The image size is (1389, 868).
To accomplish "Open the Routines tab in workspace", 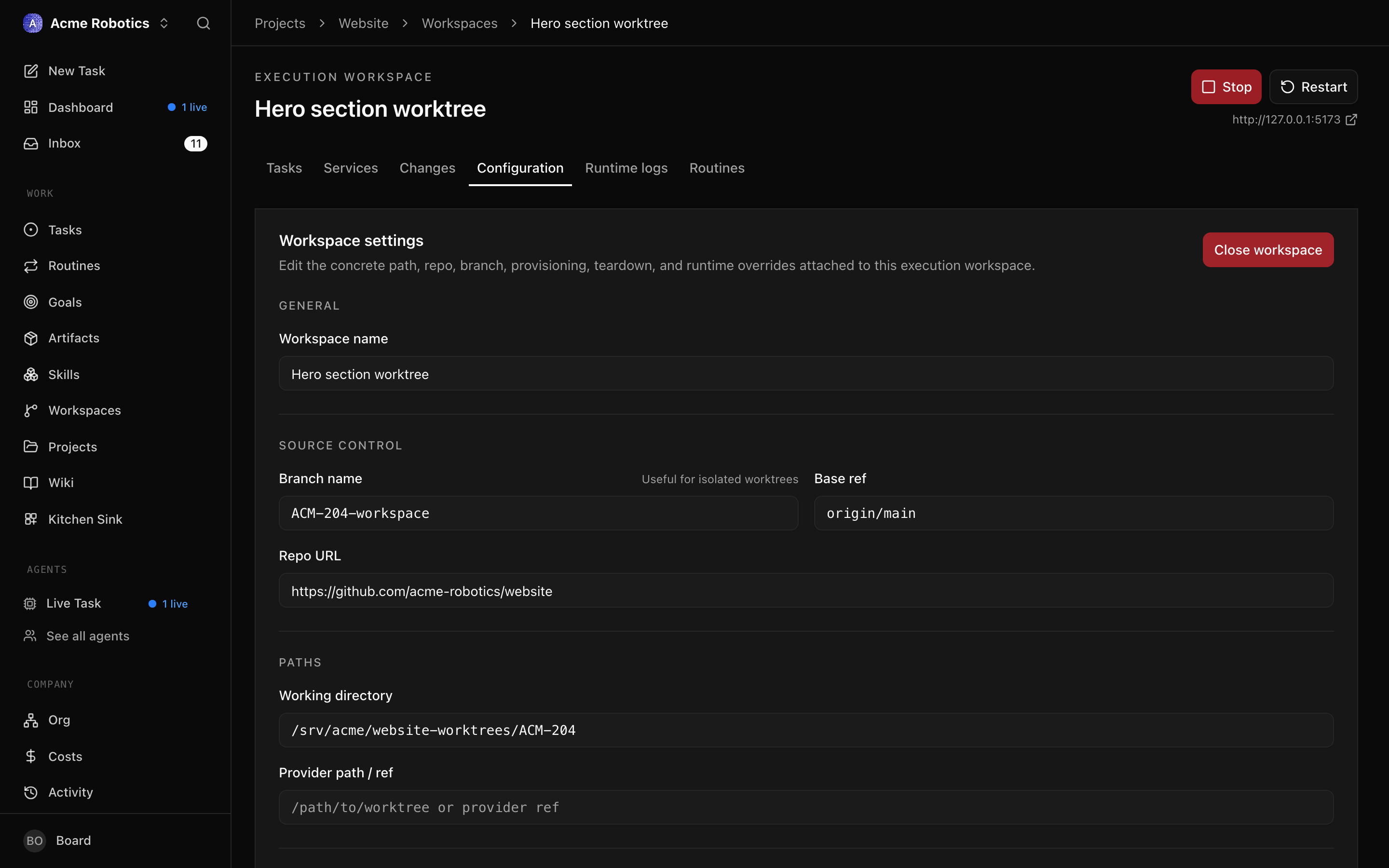I will pyautogui.click(x=717, y=168).
